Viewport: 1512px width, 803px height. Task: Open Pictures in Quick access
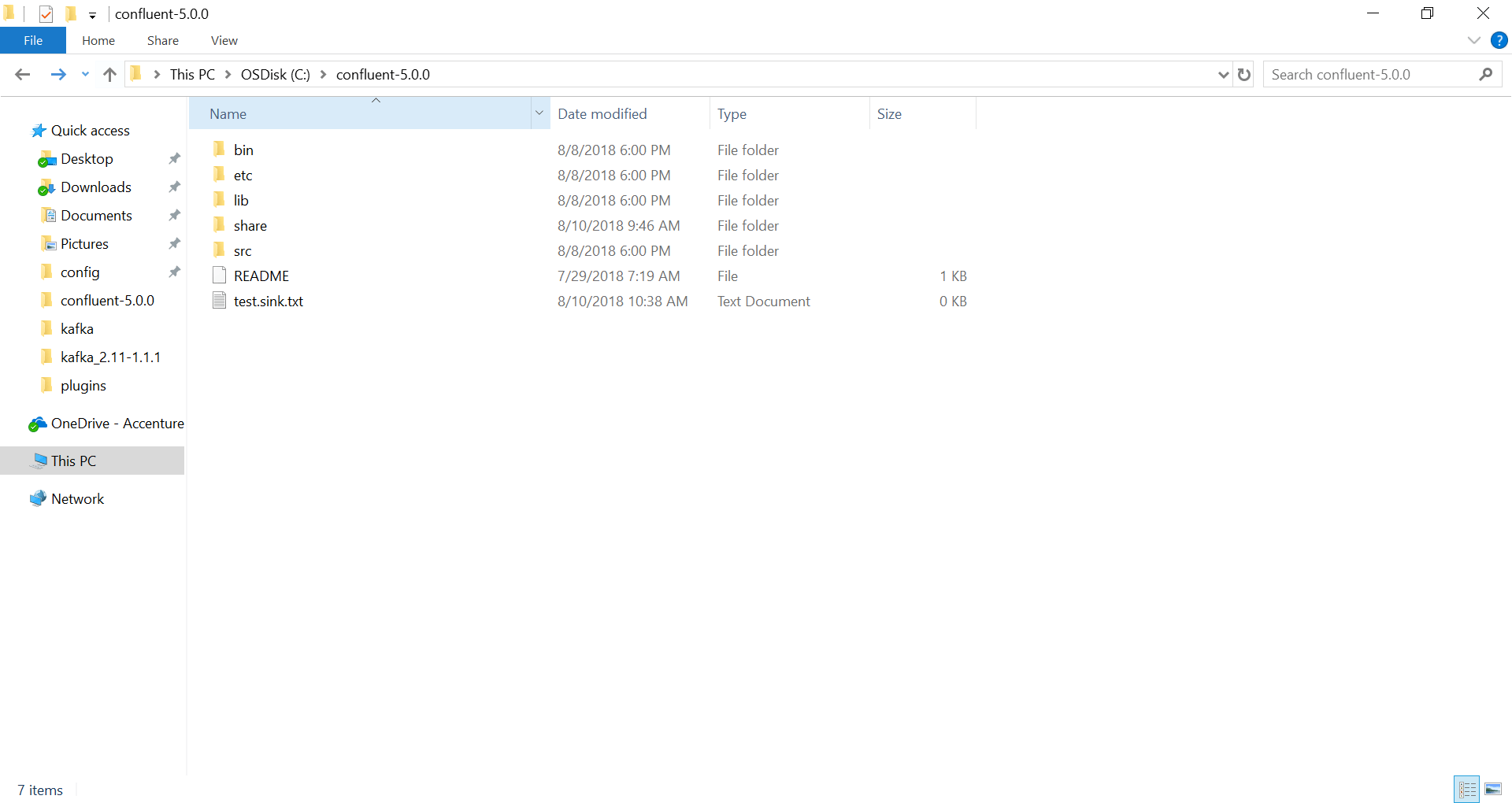[x=84, y=244]
